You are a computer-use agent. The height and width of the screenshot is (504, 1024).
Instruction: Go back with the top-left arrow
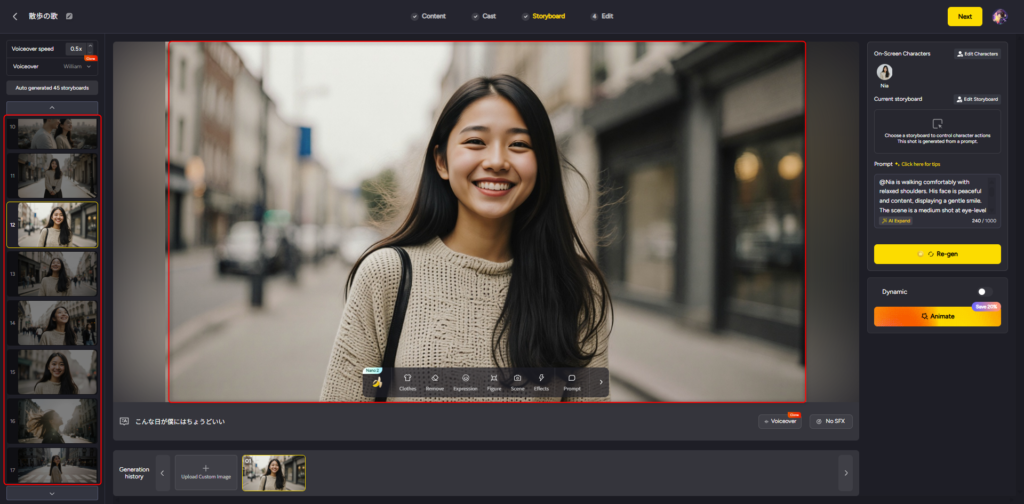point(15,16)
